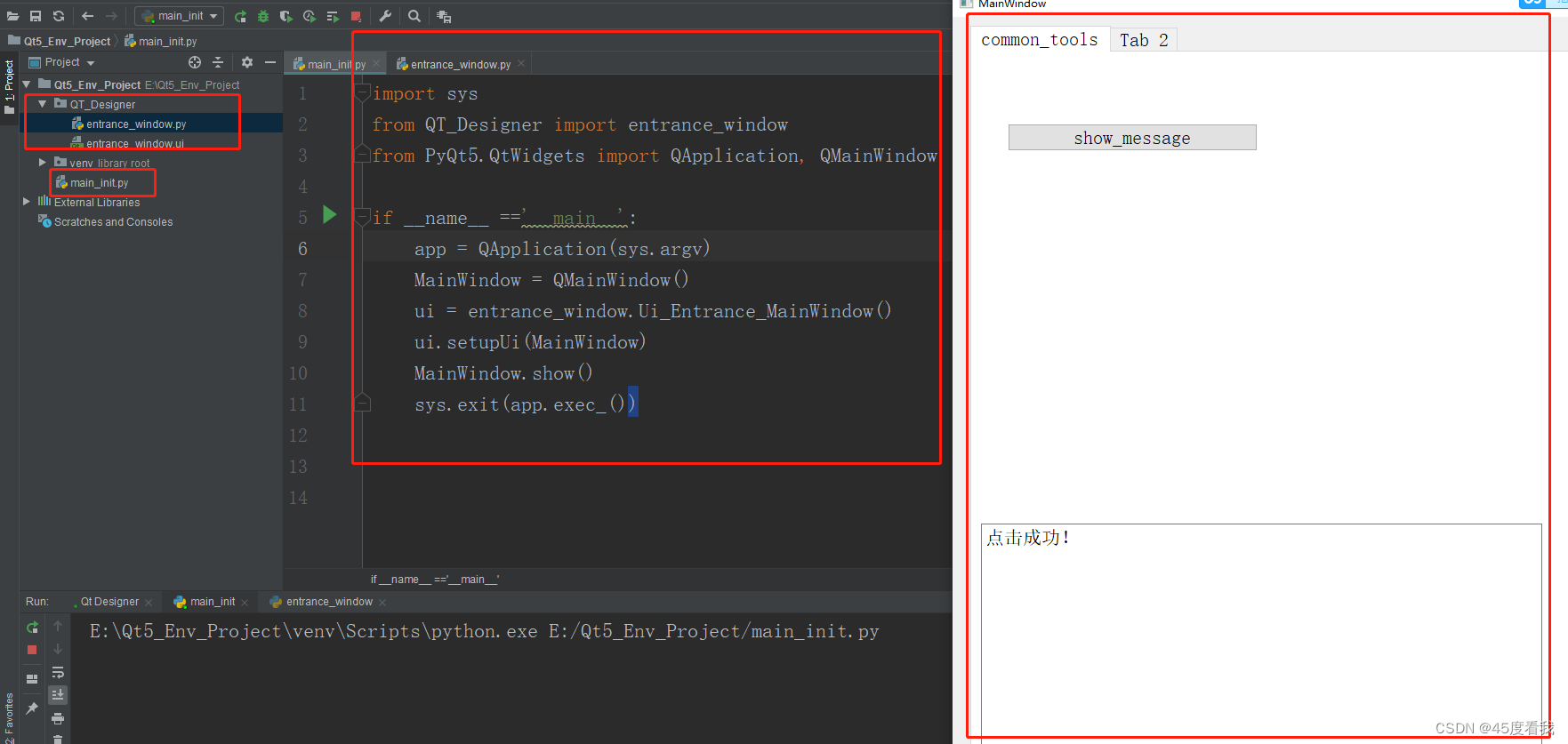This screenshot has width=1568, height=744.
Task: Click the Locate/Scroll from Source target icon
Action: 195,62
